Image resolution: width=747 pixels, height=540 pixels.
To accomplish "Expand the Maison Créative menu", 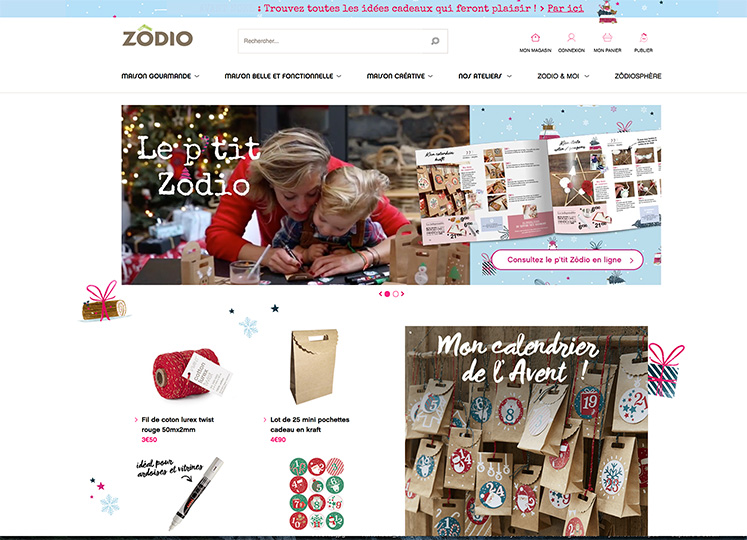I will 400,76.
